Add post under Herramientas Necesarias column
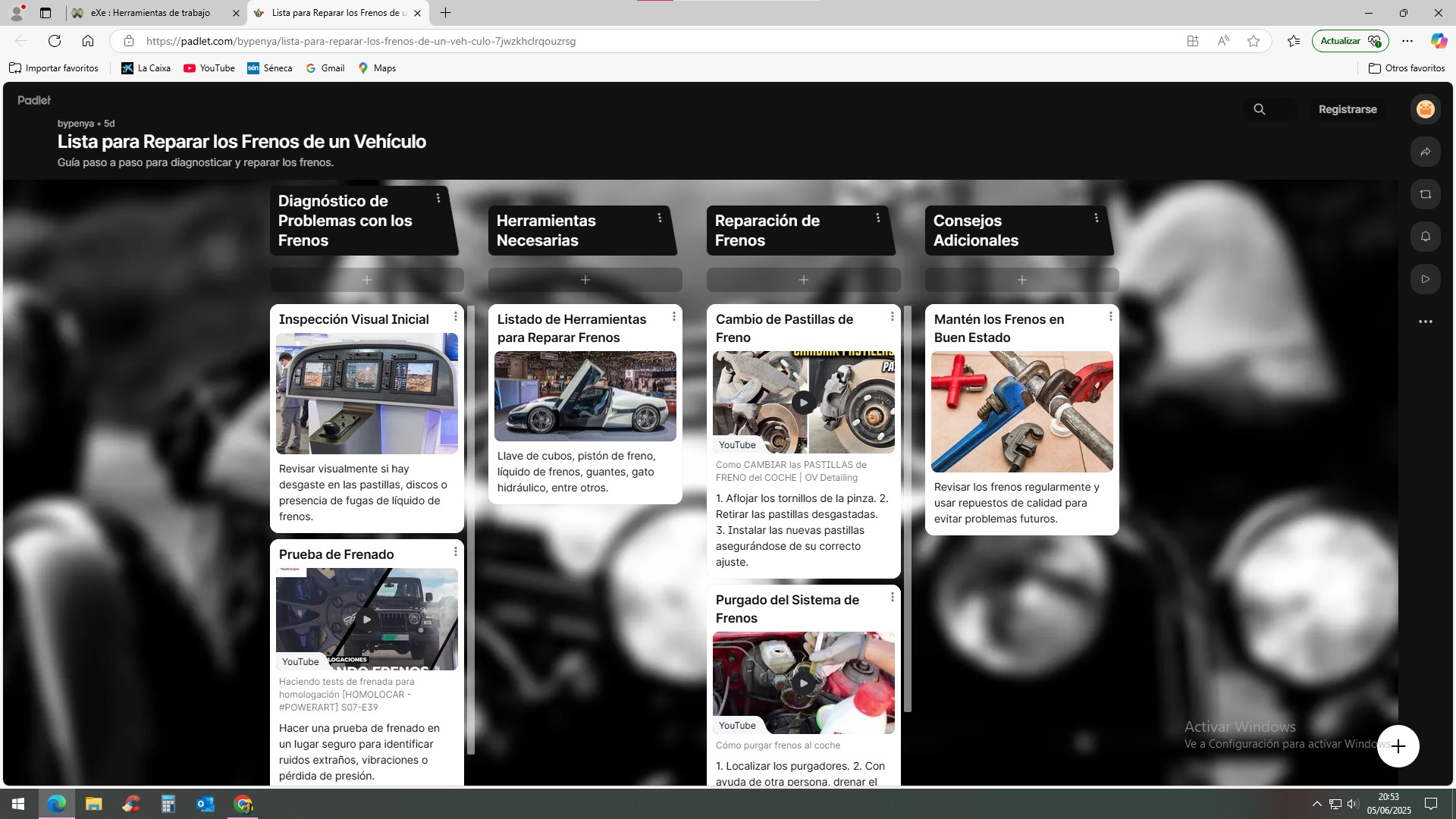This screenshot has width=1456, height=819. click(585, 280)
